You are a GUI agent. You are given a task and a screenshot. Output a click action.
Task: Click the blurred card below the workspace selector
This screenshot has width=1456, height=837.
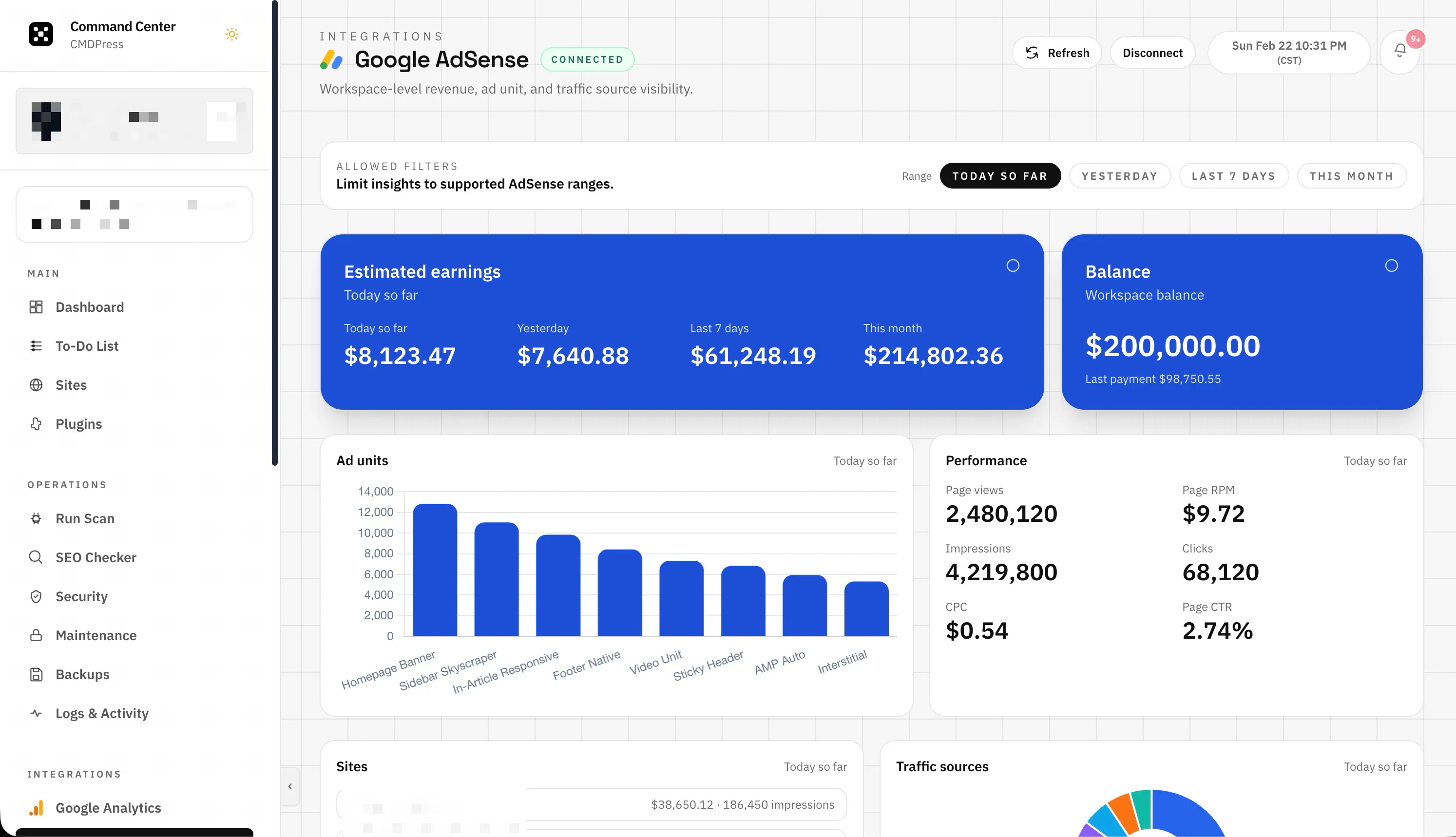[x=134, y=214]
